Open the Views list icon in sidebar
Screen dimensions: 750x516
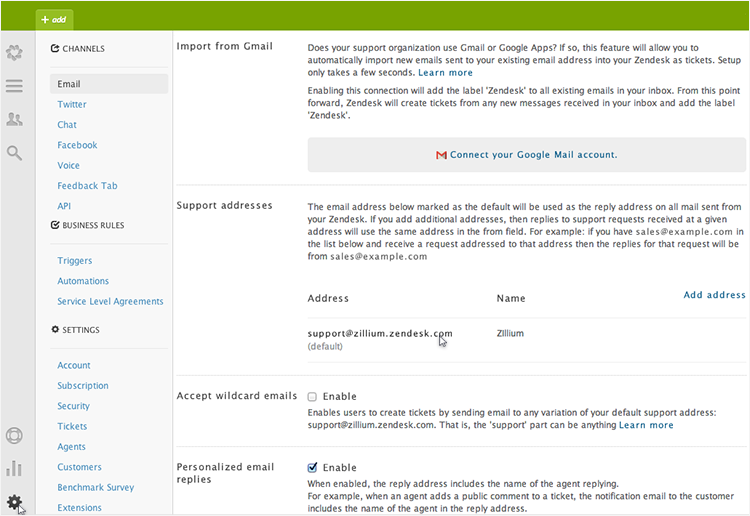tap(14, 86)
